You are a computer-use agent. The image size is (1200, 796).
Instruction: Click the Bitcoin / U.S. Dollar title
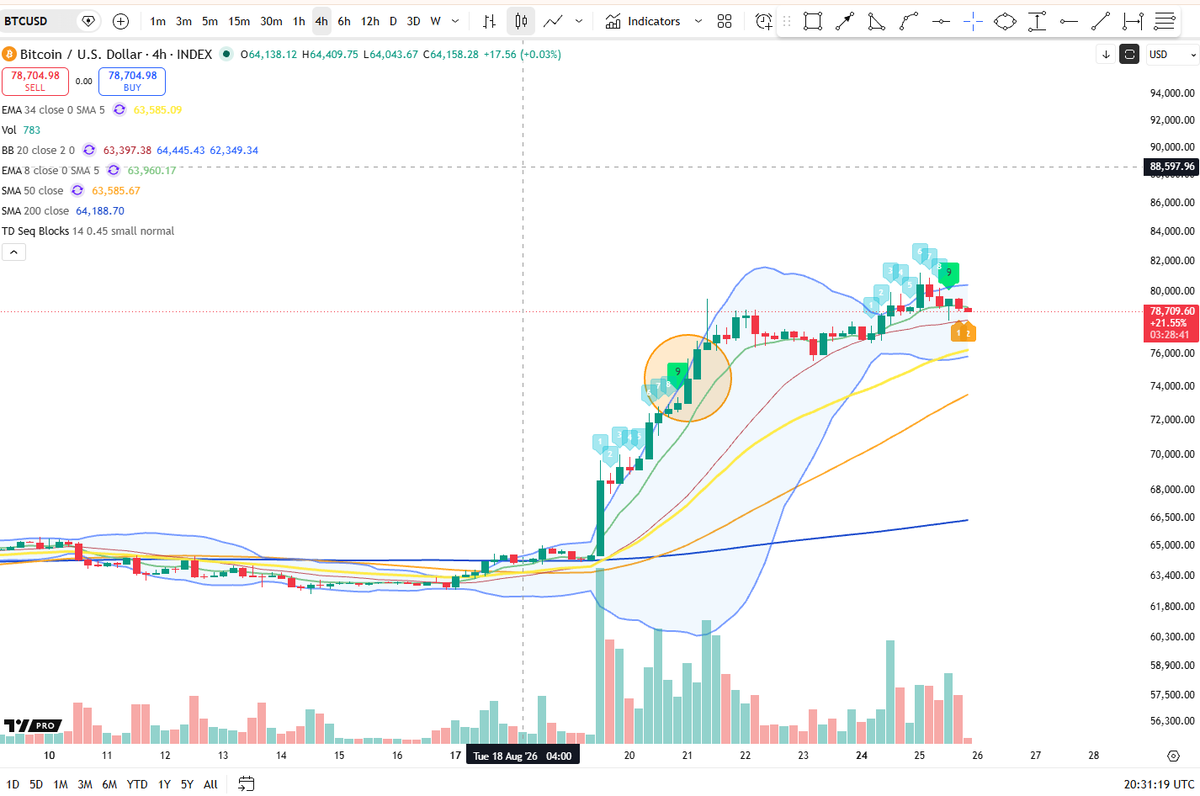117,54
